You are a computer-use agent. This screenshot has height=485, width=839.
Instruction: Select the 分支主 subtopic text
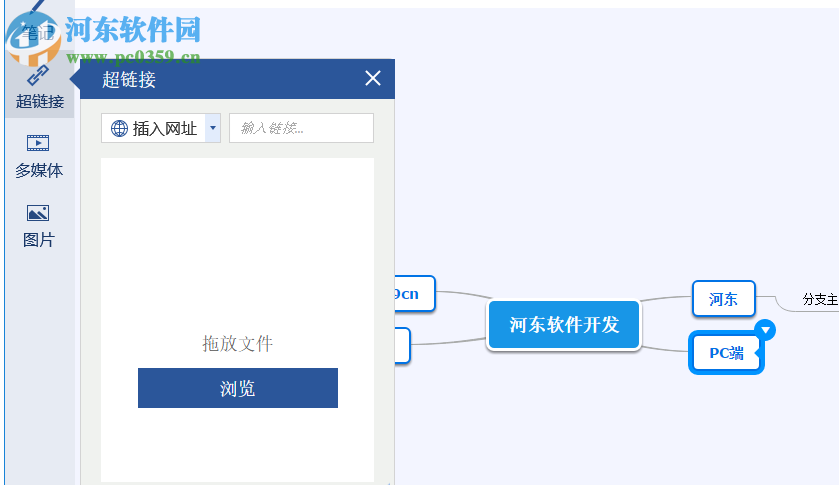820,299
